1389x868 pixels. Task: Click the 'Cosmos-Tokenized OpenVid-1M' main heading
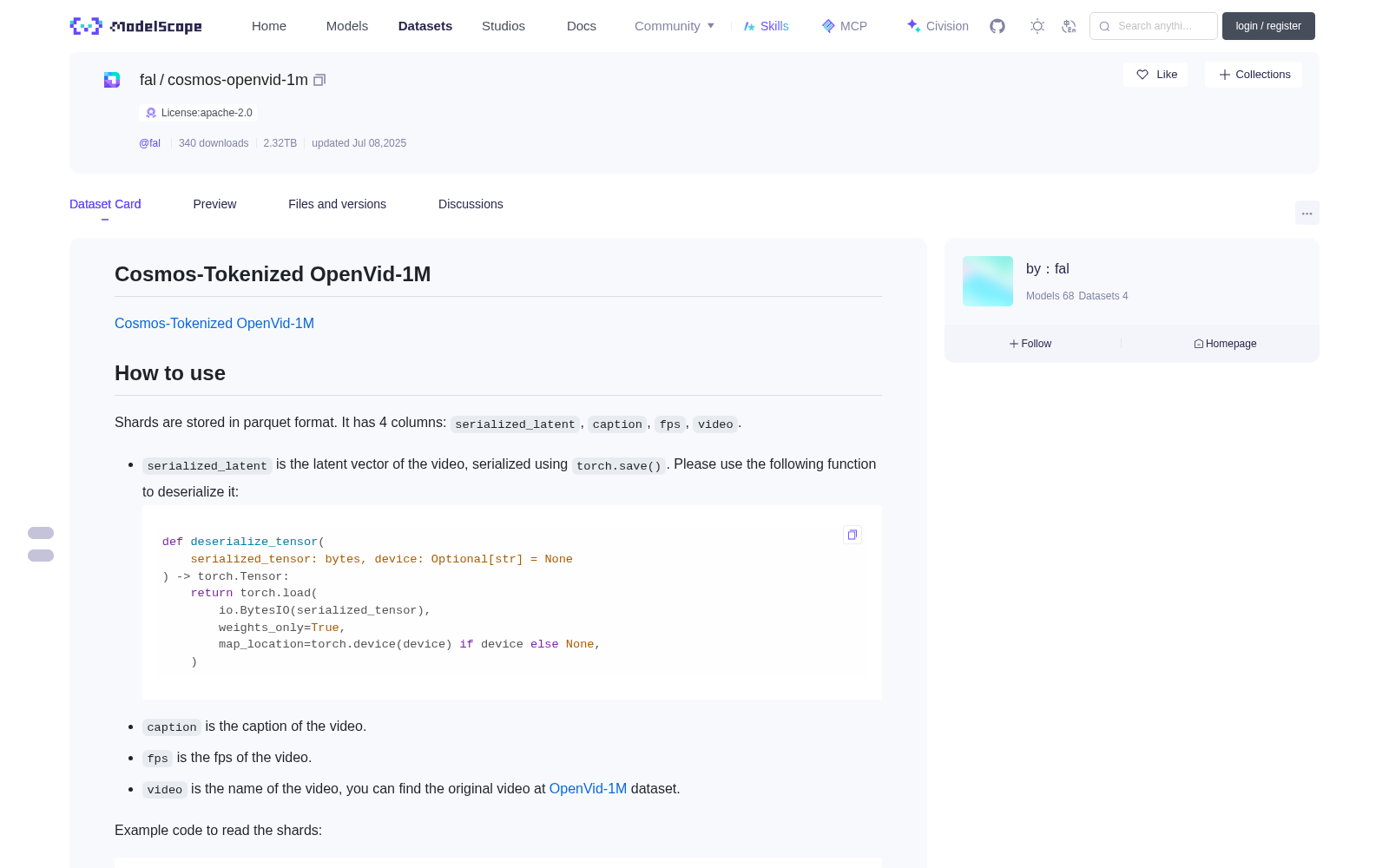tap(273, 274)
